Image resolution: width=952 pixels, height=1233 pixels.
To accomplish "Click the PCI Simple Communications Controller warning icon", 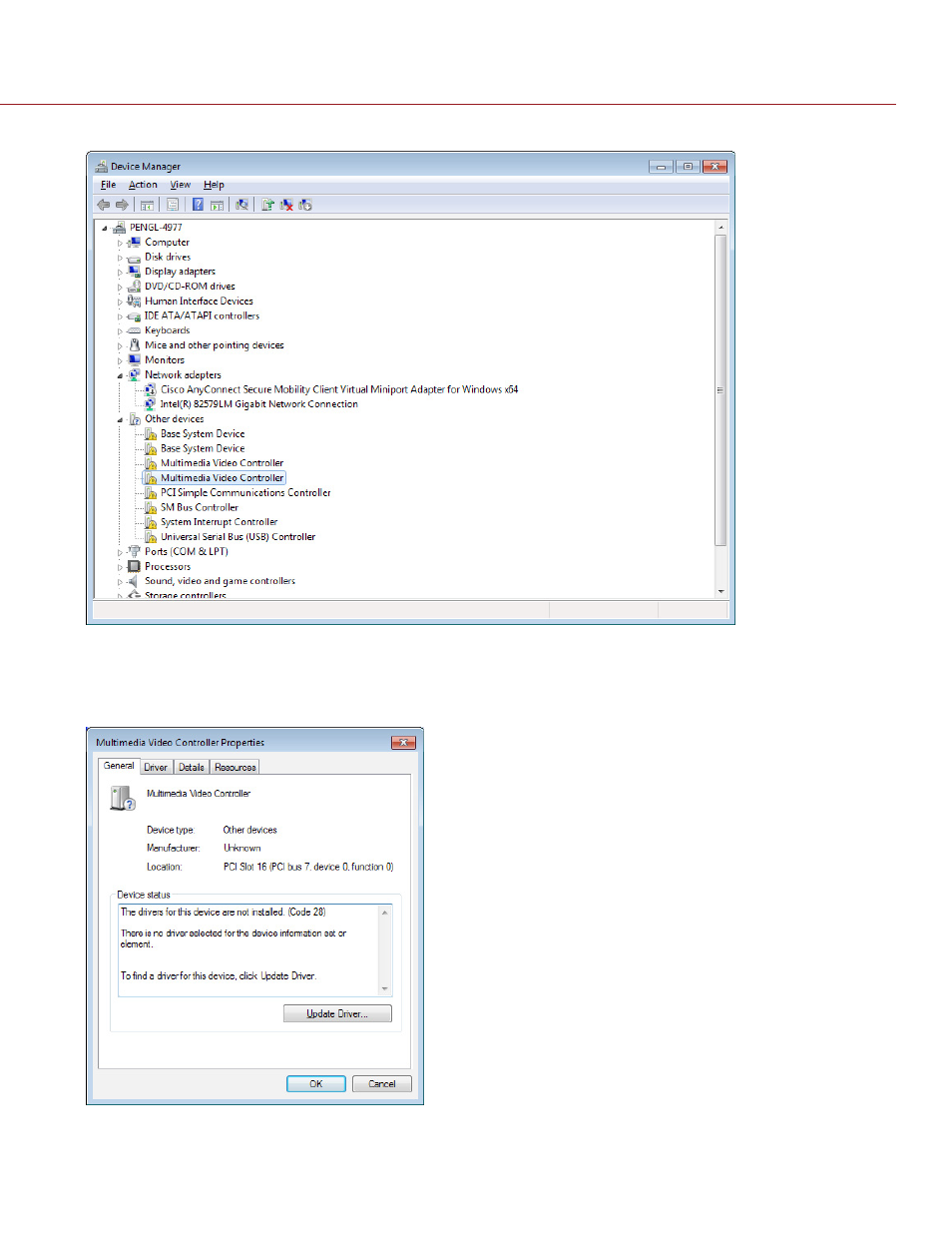I will pyautogui.click(x=151, y=493).
